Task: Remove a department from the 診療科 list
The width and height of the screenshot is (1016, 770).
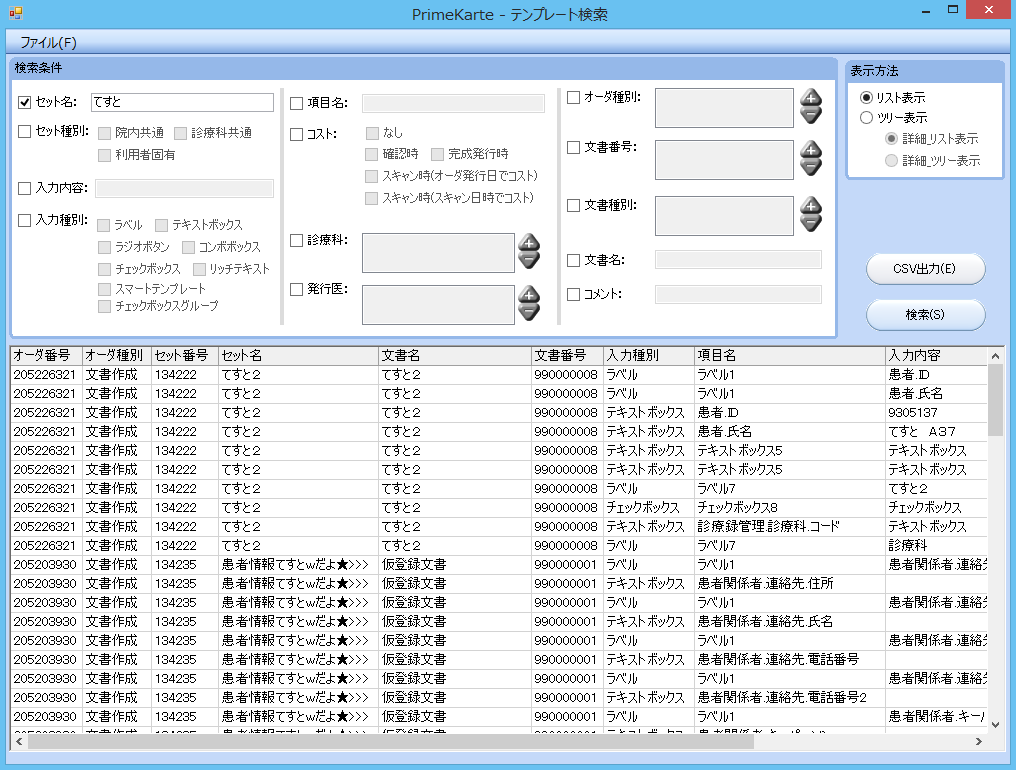Action: tap(529, 260)
